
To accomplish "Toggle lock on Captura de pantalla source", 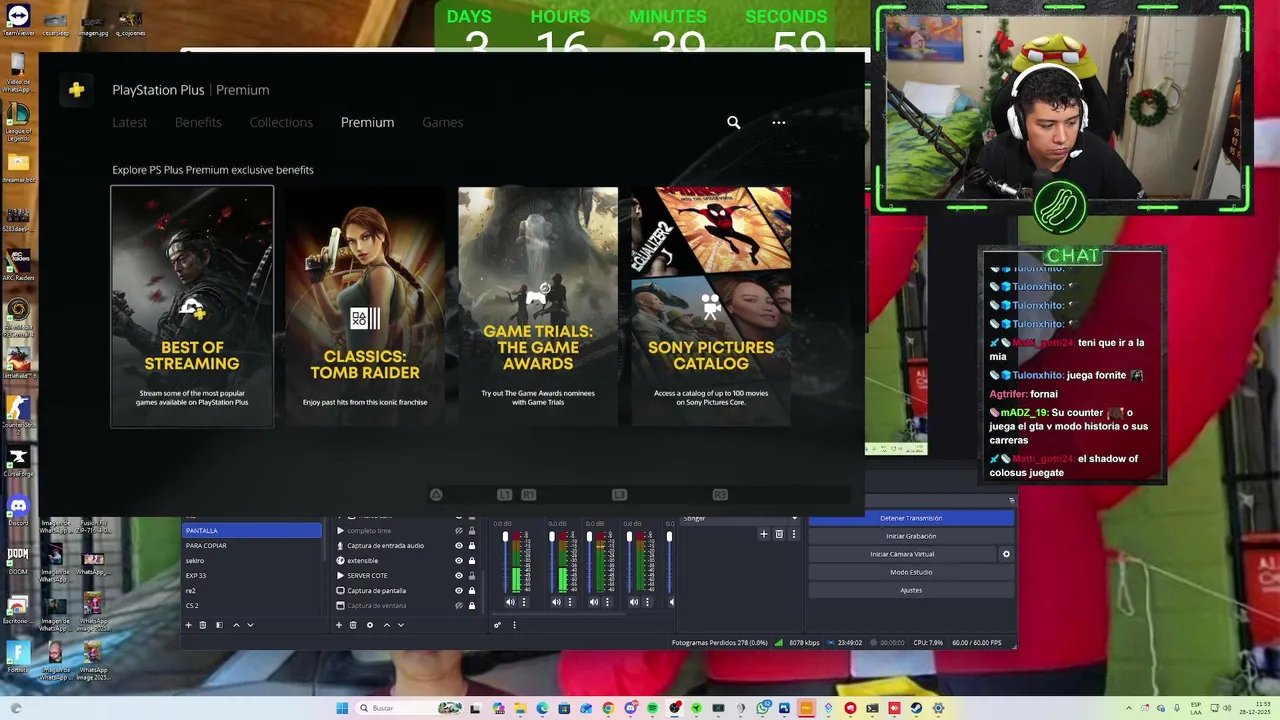I will click(x=472, y=591).
